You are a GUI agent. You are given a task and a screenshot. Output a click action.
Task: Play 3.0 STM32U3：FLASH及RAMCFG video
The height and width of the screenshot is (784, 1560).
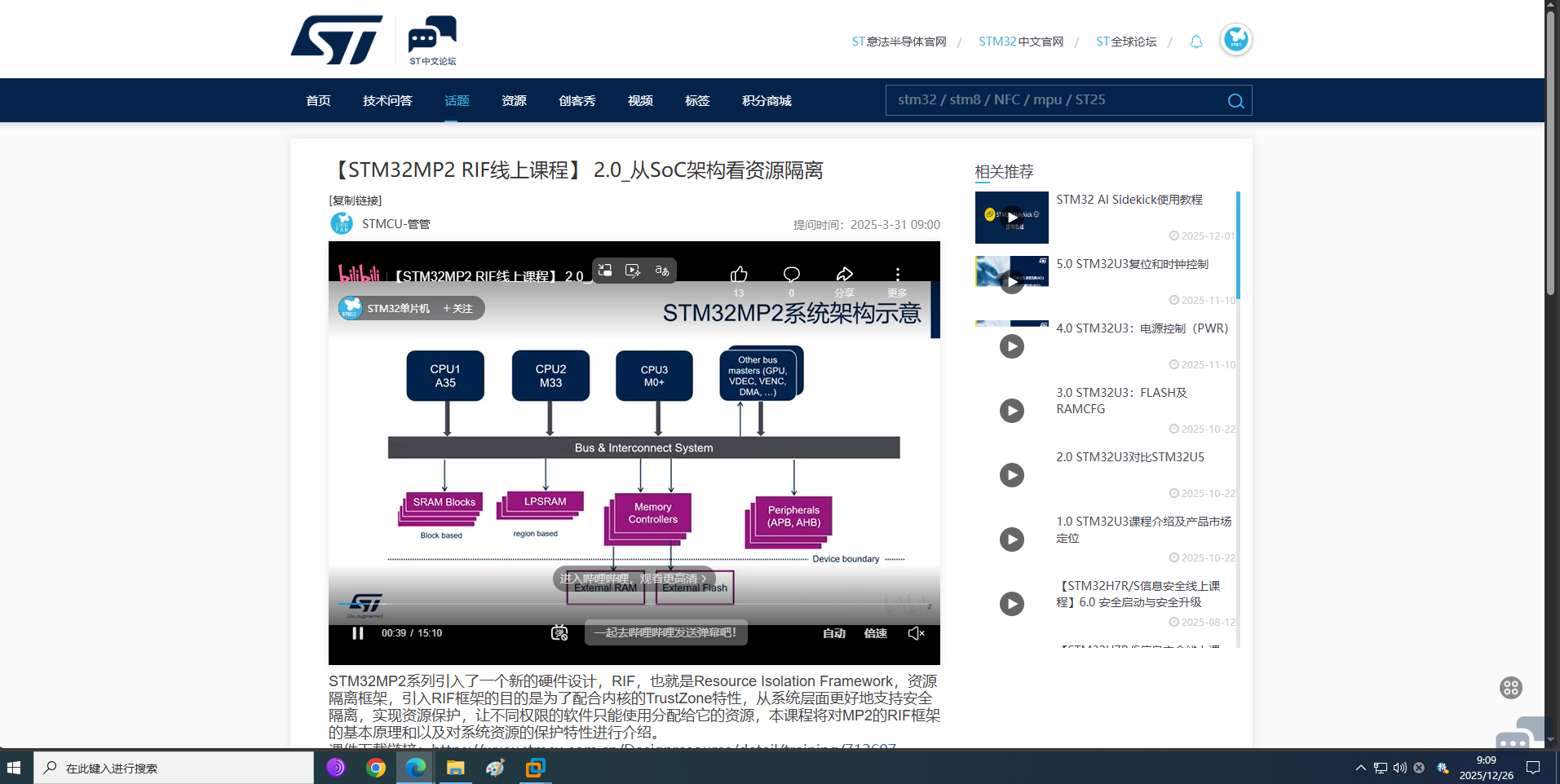coord(1012,410)
